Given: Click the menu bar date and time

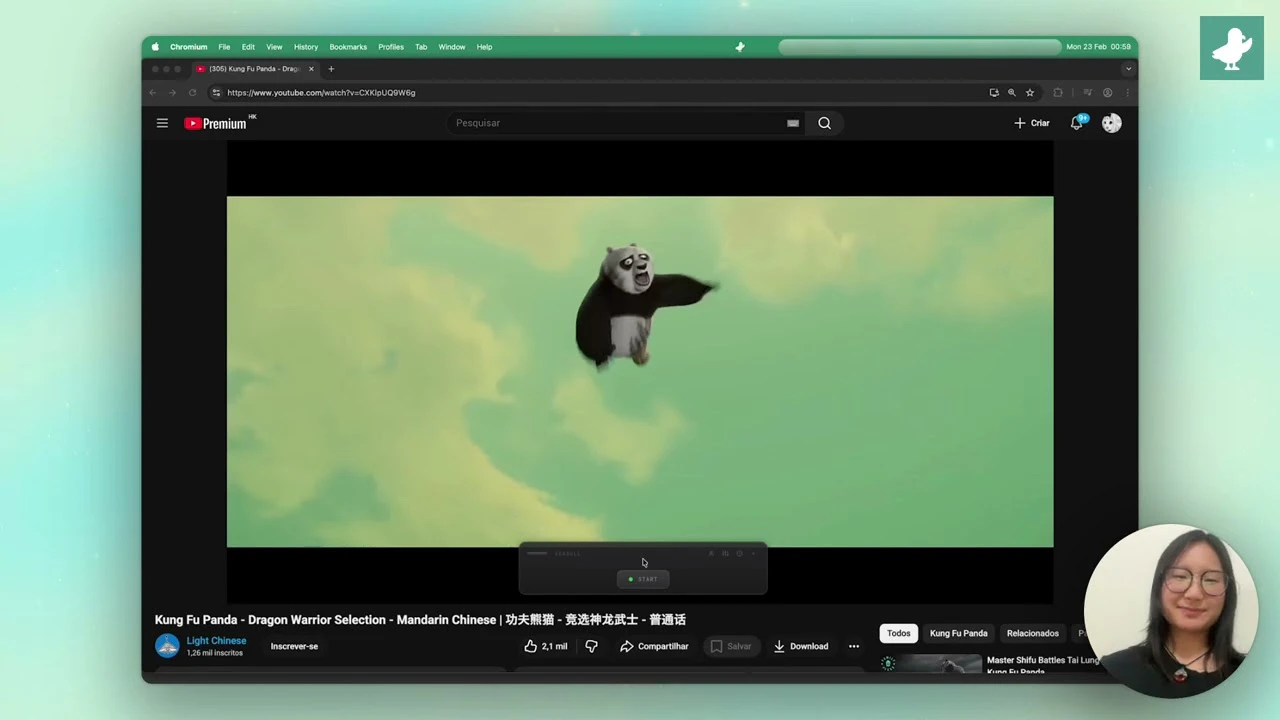Looking at the screenshot, I should [x=1098, y=47].
